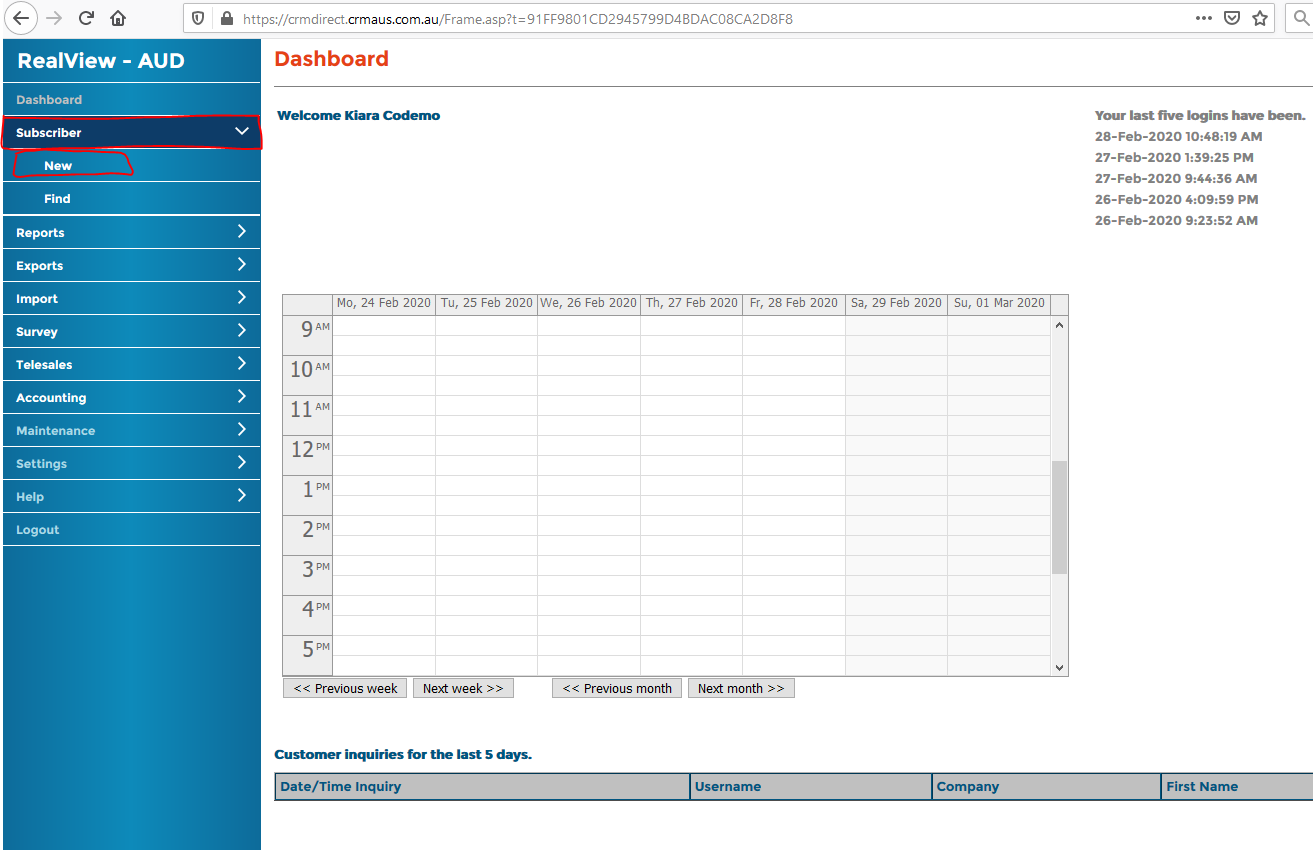The image size is (1313, 850).
Task: Expand the Reports menu
Action: coord(131,232)
